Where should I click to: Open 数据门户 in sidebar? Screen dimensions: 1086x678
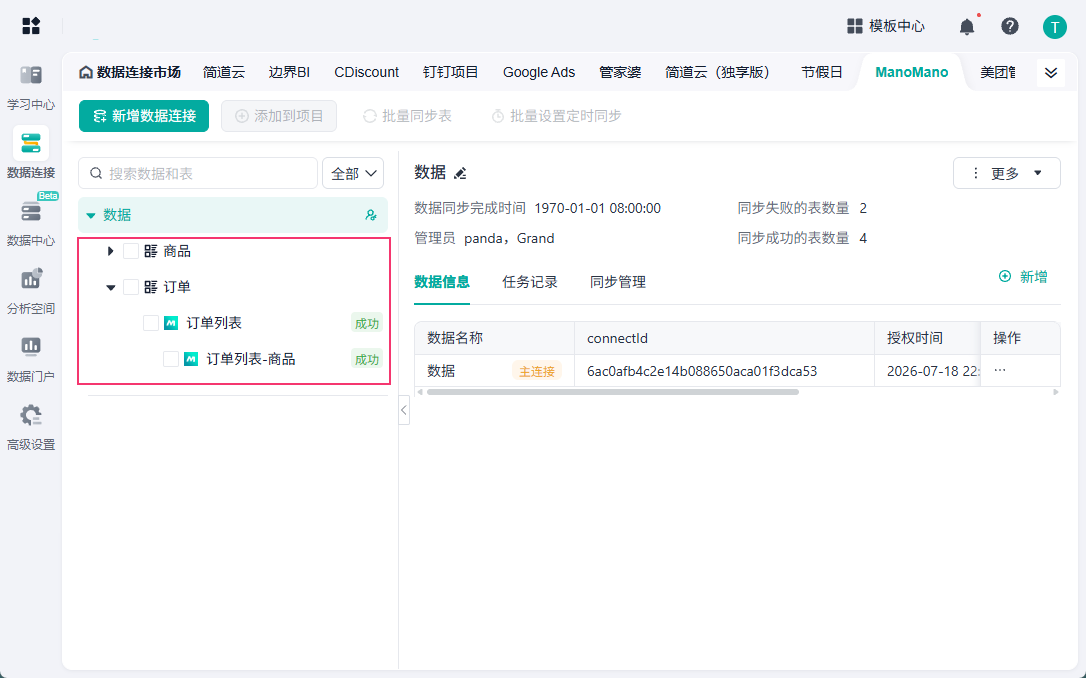coord(30,357)
